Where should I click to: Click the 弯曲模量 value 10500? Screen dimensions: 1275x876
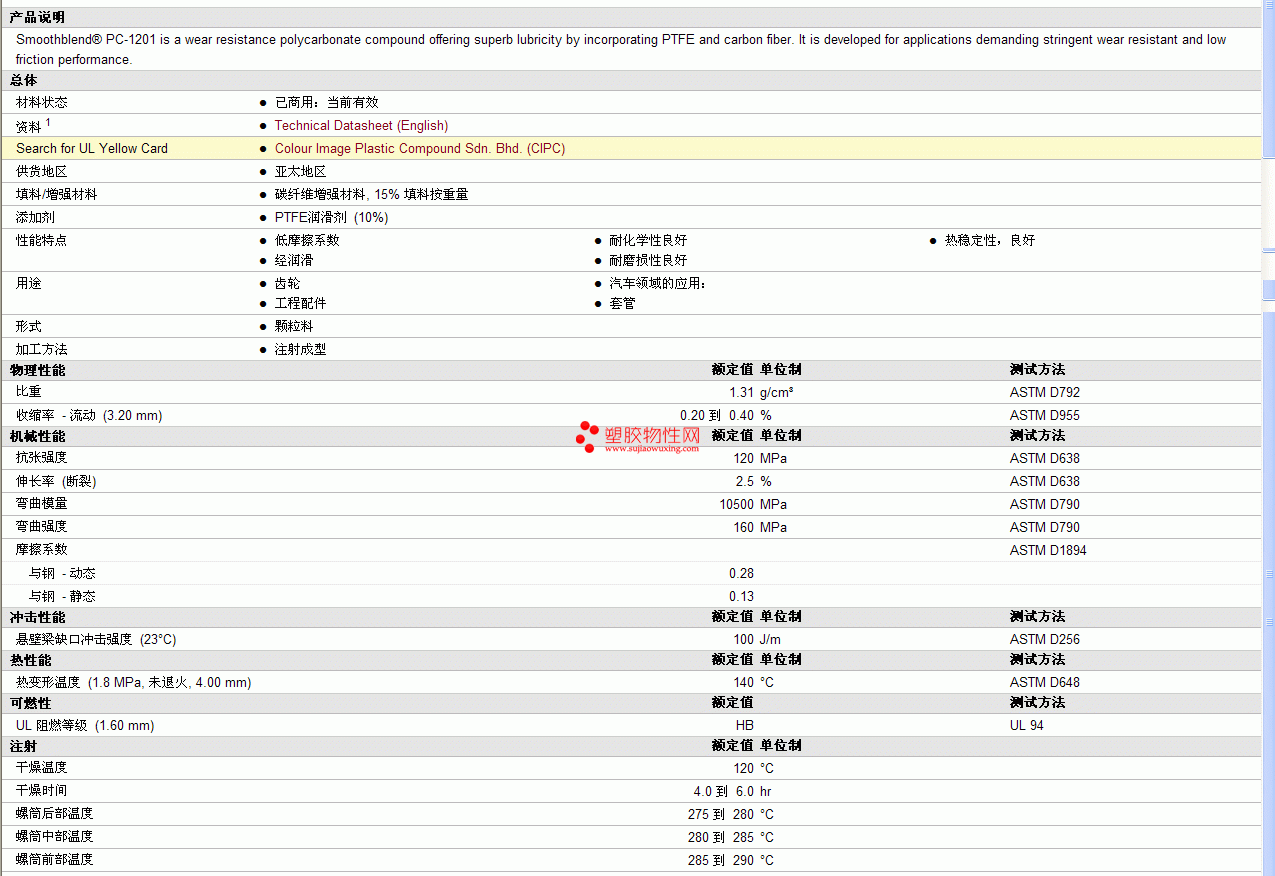pos(737,504)
